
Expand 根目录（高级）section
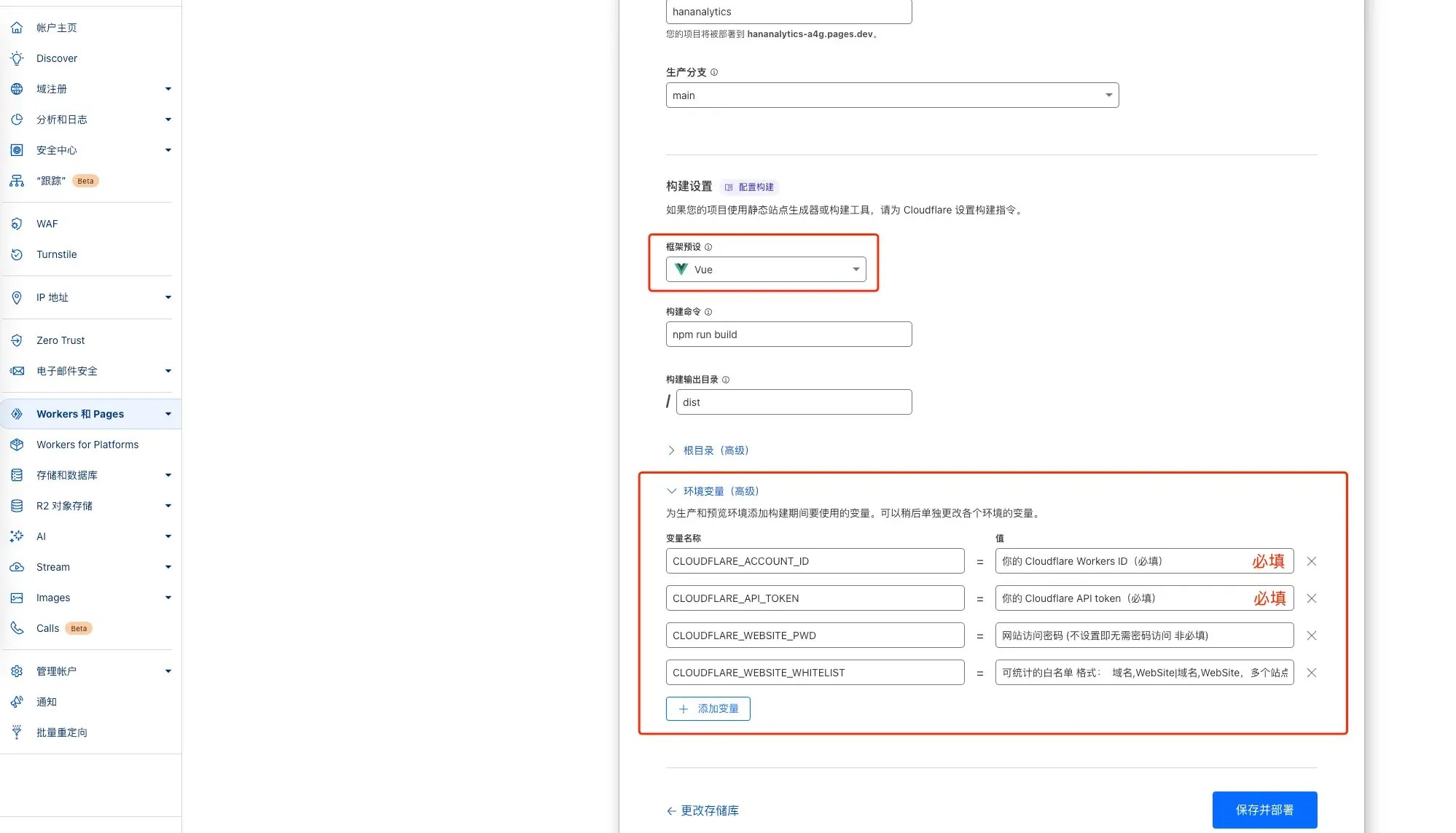(x=715, y=450)
